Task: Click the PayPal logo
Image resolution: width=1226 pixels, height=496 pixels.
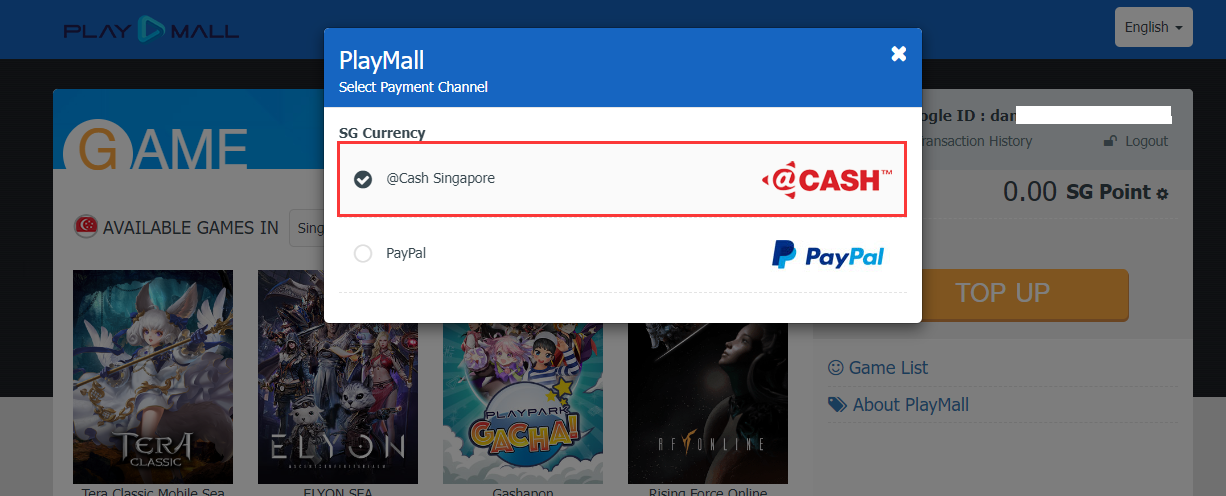Action: point(828,255)
